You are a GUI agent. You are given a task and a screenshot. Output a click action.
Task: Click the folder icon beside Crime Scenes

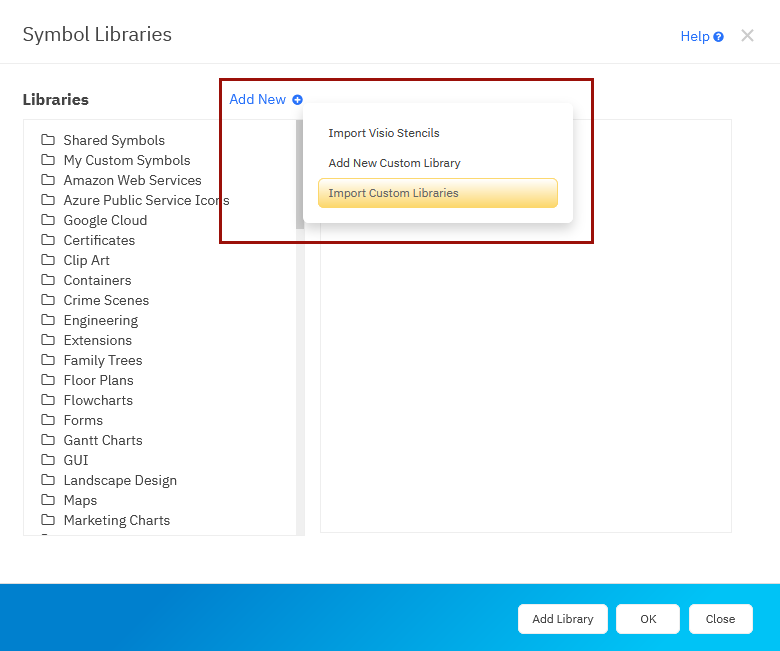point(47,300)
